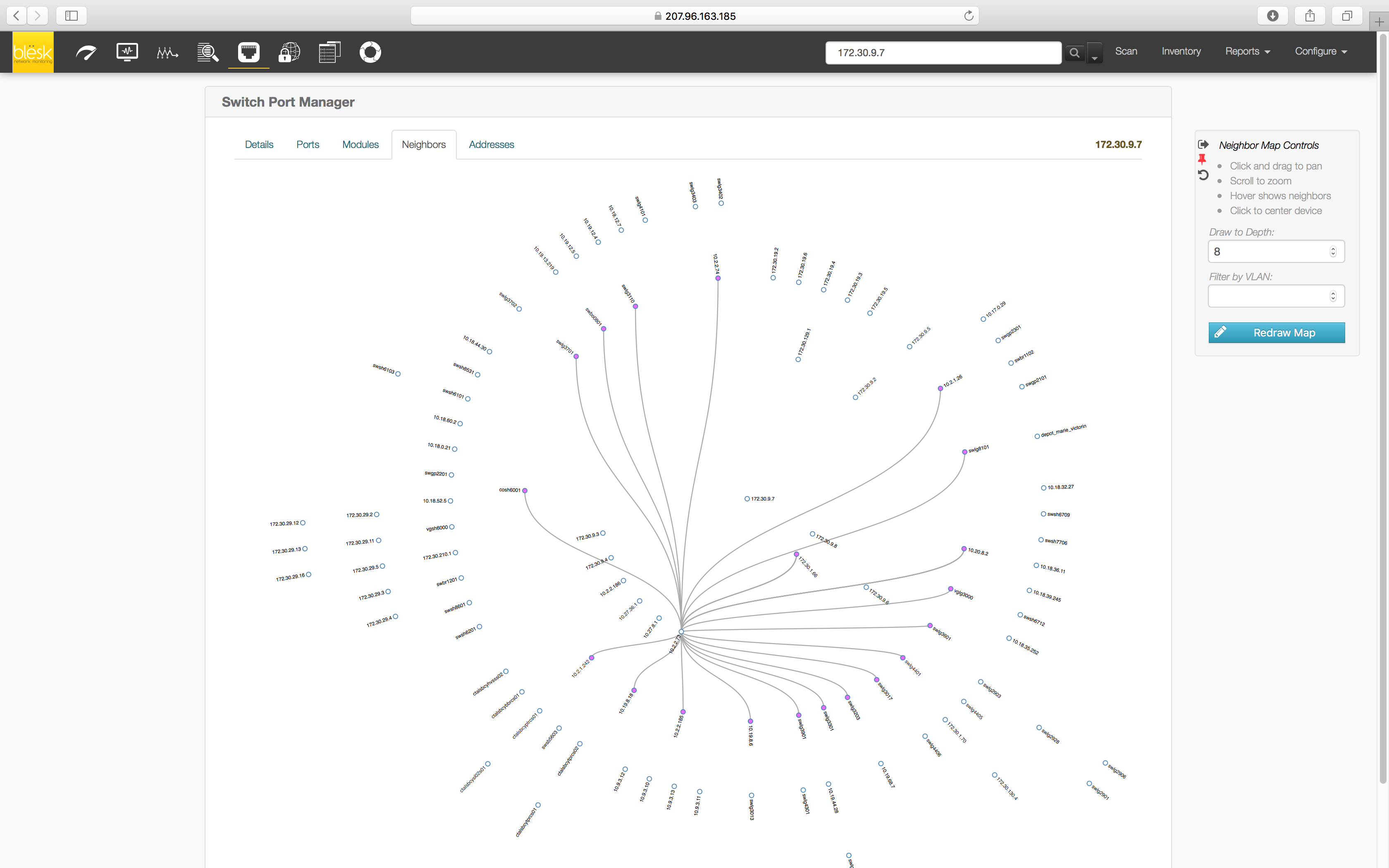Click the stacked config windows icon
Screen dimensions: 1389x868
329,52
